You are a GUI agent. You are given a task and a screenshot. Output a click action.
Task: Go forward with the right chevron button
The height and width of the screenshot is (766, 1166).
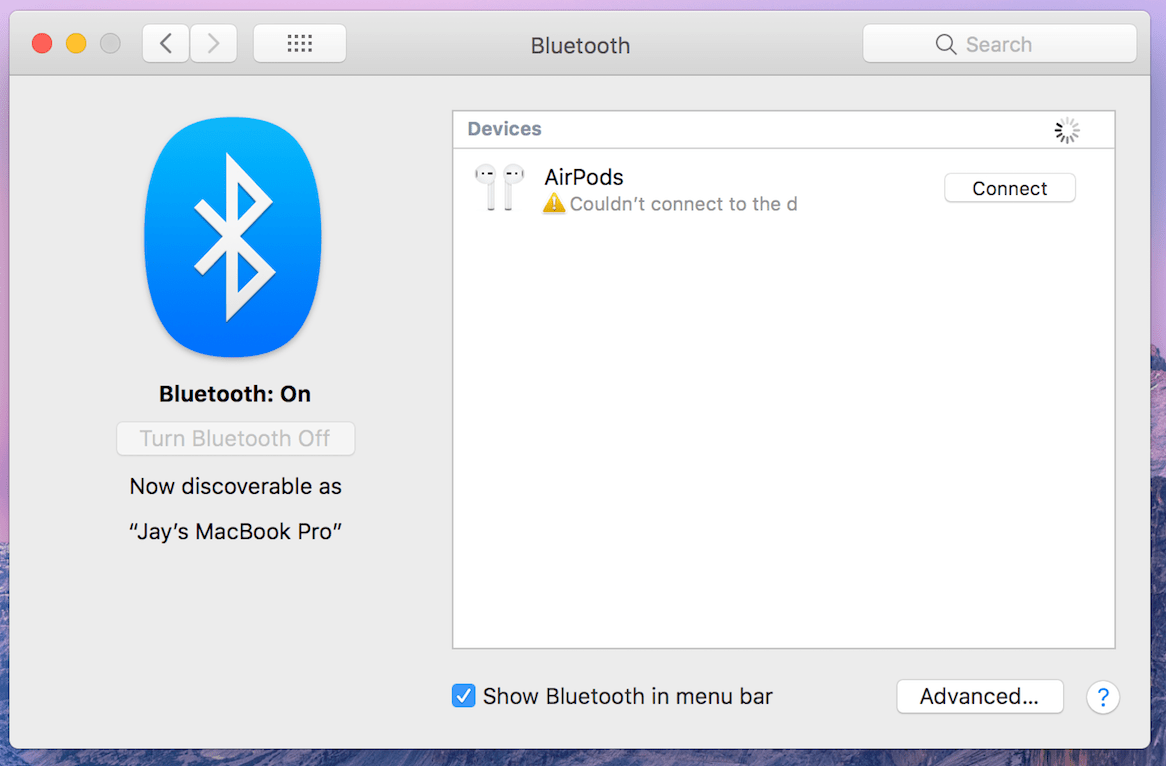pos(213,44)
